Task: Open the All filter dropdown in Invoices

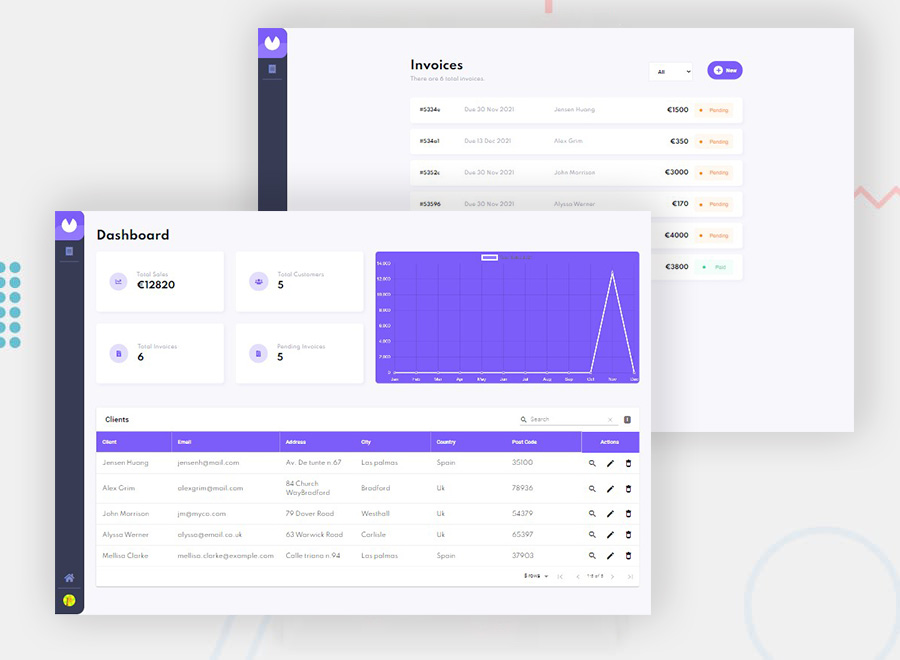Action: pyautogui.click(x=671, y=72)
